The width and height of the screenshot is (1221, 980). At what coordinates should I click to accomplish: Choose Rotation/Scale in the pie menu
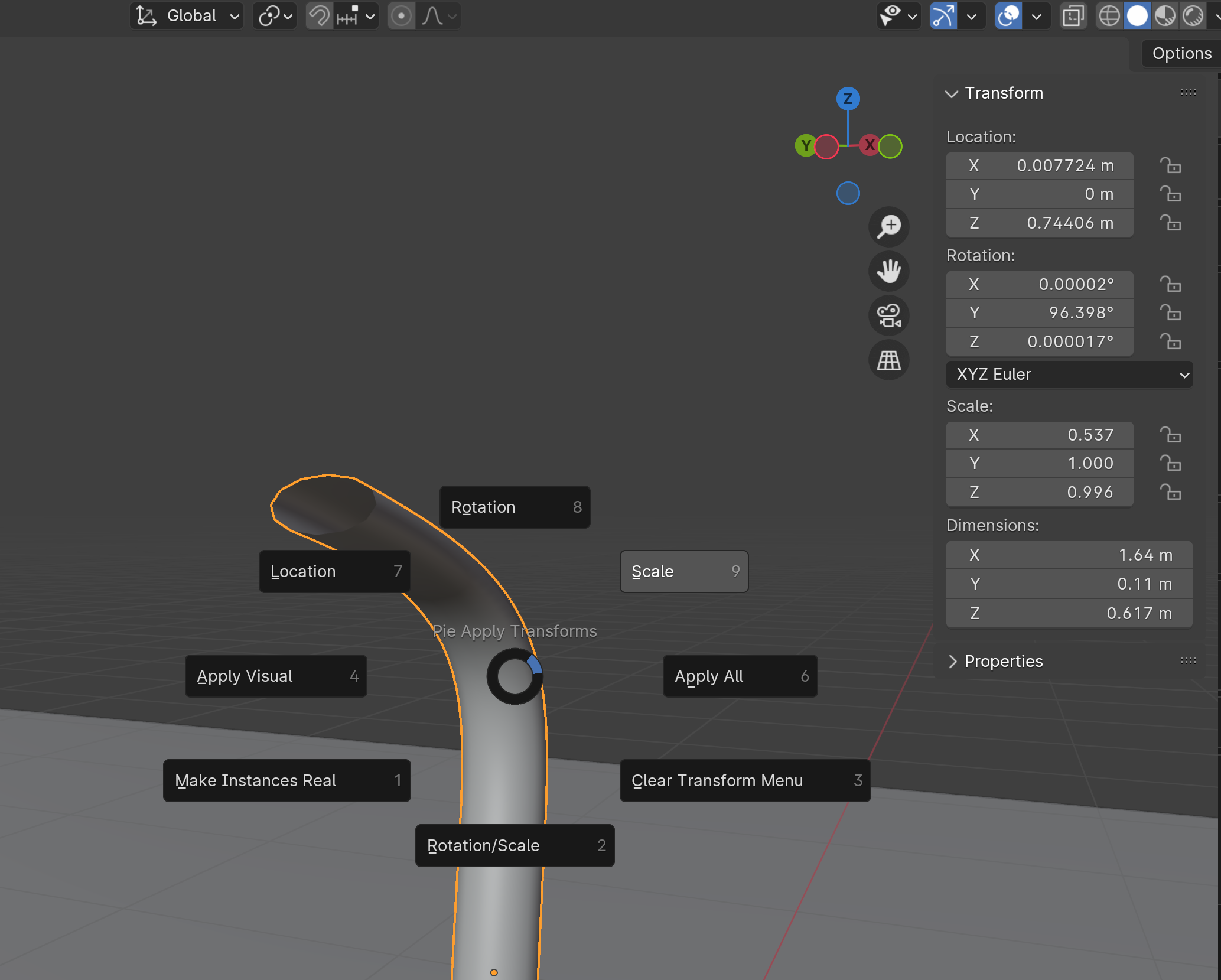[515, 845]
